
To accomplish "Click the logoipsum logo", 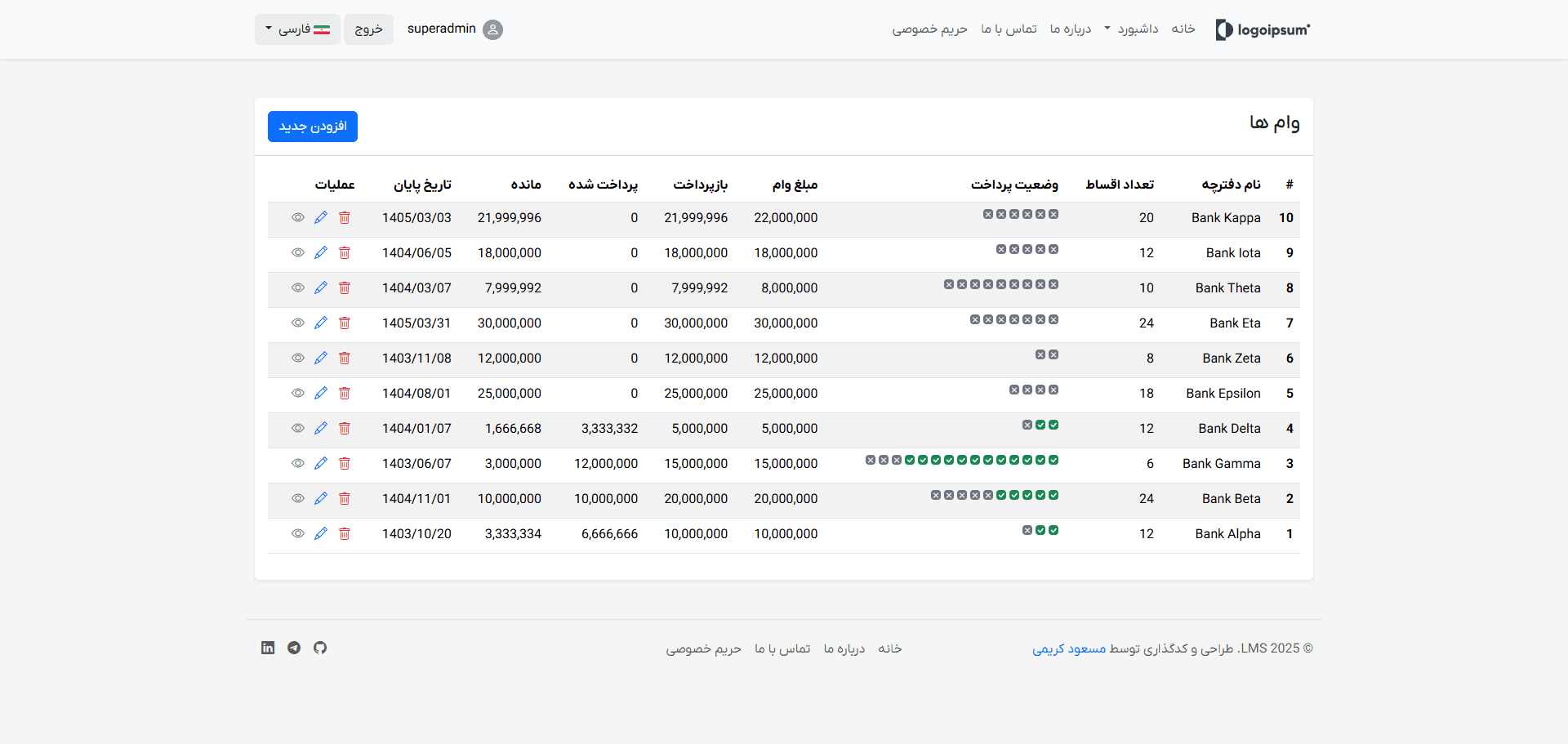I will 1263,29.
